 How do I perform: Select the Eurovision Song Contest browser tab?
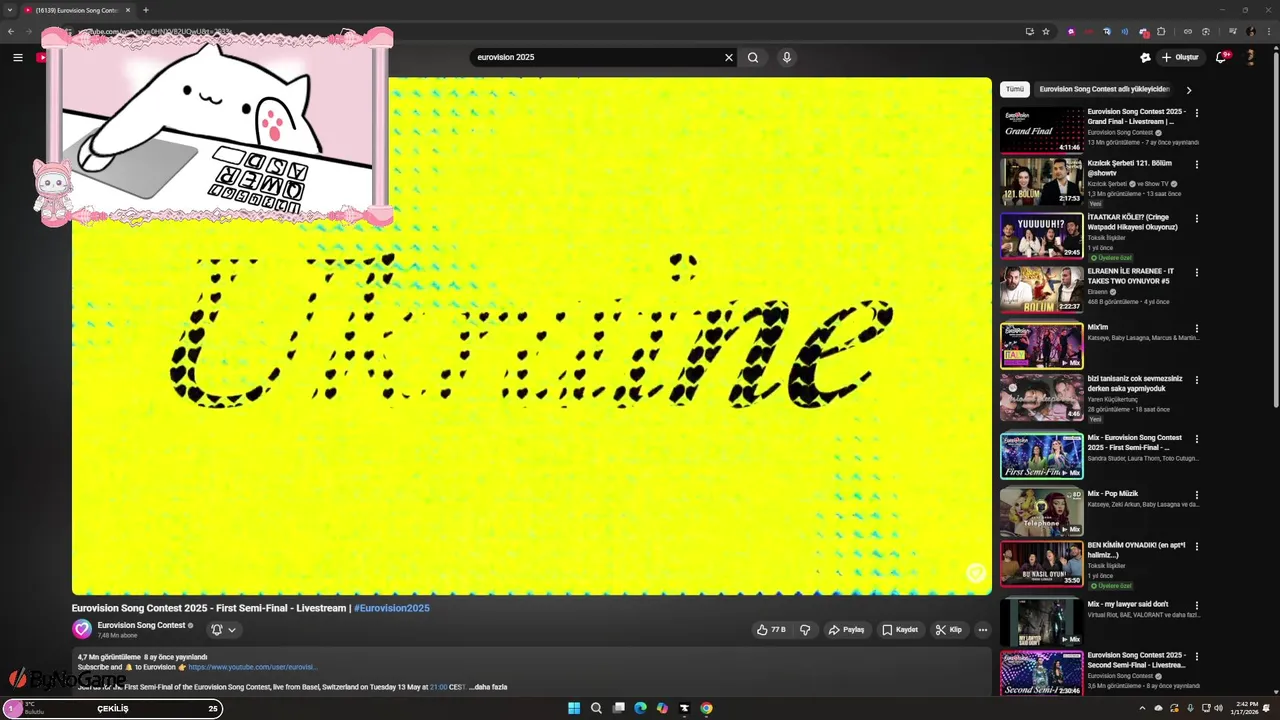77,10
